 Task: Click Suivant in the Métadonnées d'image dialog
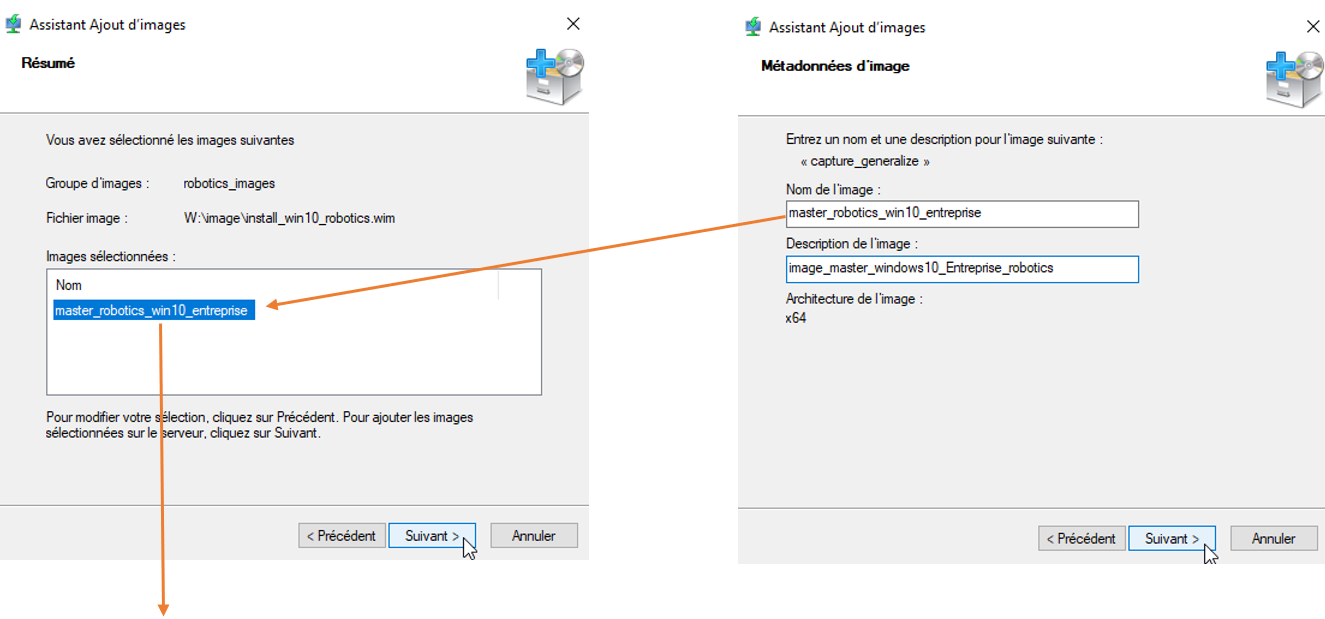(x=1171, y=538)
